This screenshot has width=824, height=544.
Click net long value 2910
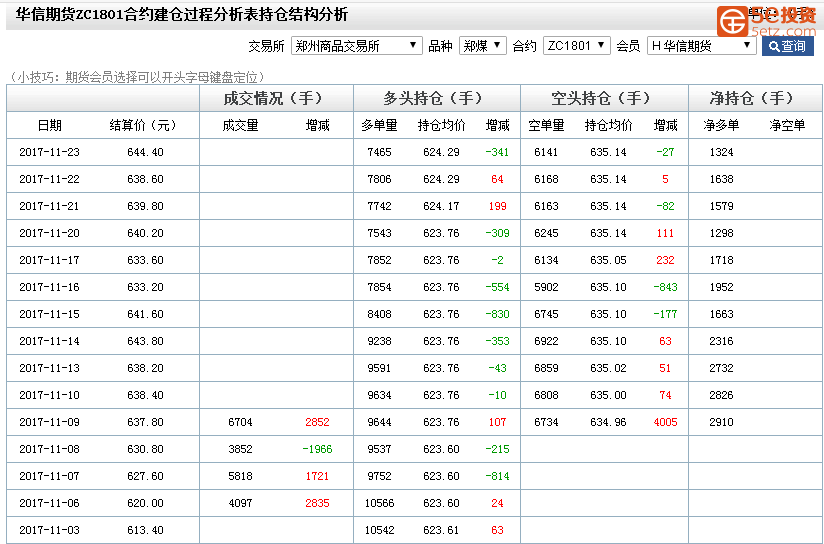(721, 422)
